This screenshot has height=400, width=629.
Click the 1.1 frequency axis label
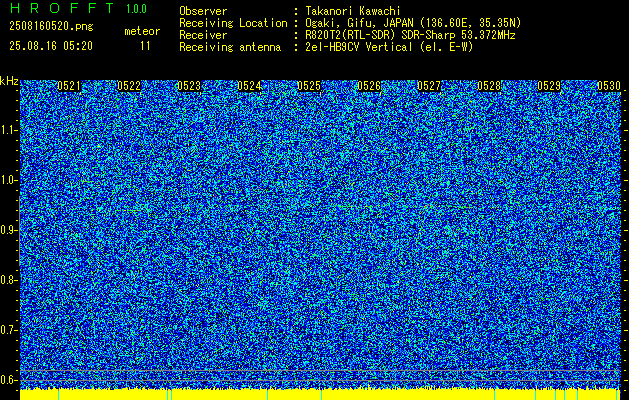click(x=8, y=130)
